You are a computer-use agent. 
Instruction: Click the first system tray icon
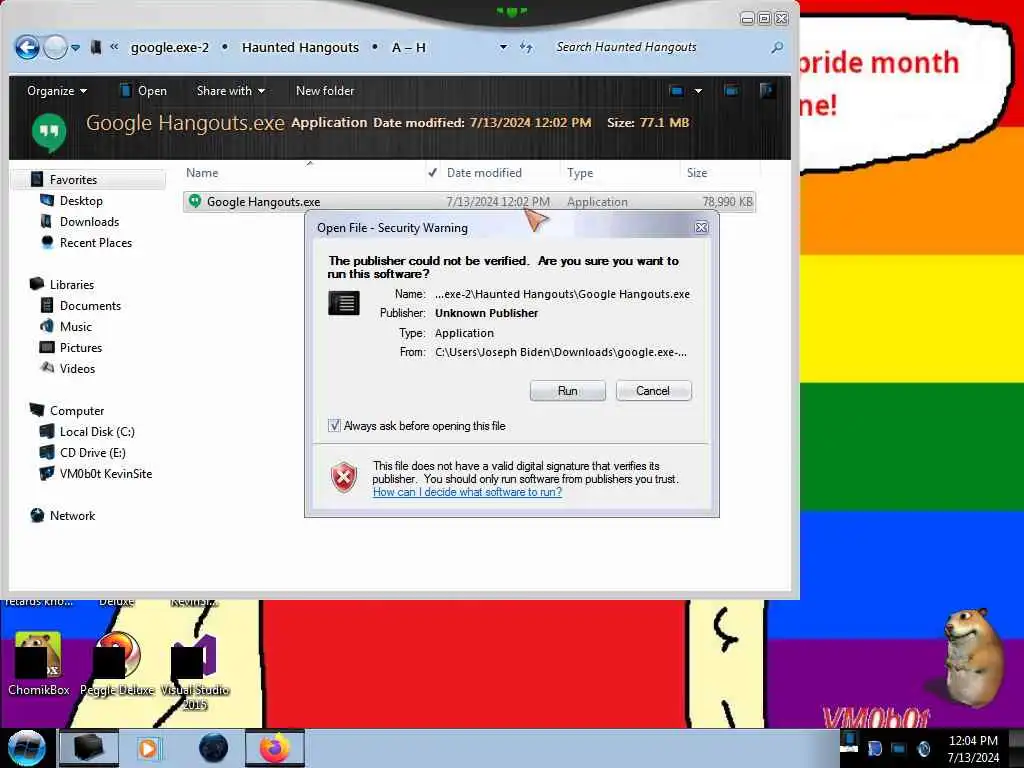tap(849, 743)
